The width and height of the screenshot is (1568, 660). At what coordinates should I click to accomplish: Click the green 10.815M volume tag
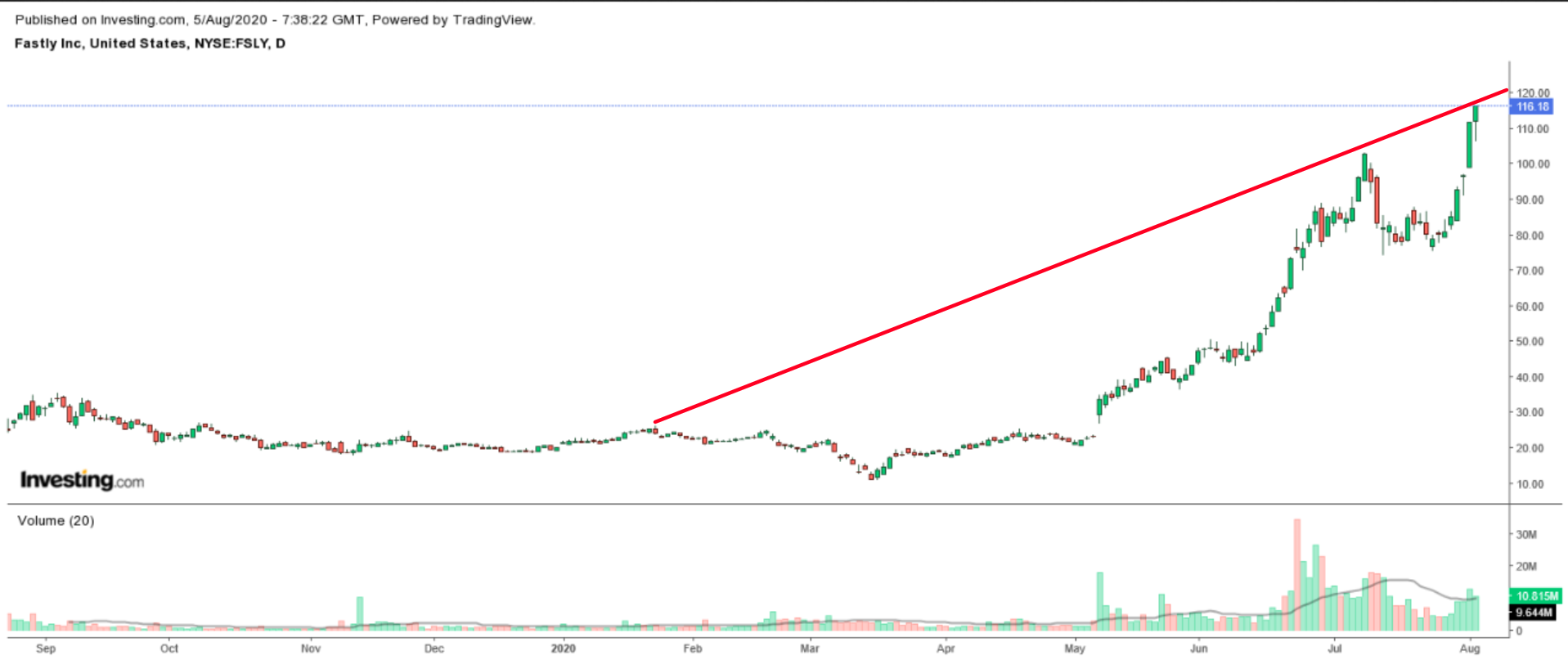pyautogui.click(x=1534, y=596)
